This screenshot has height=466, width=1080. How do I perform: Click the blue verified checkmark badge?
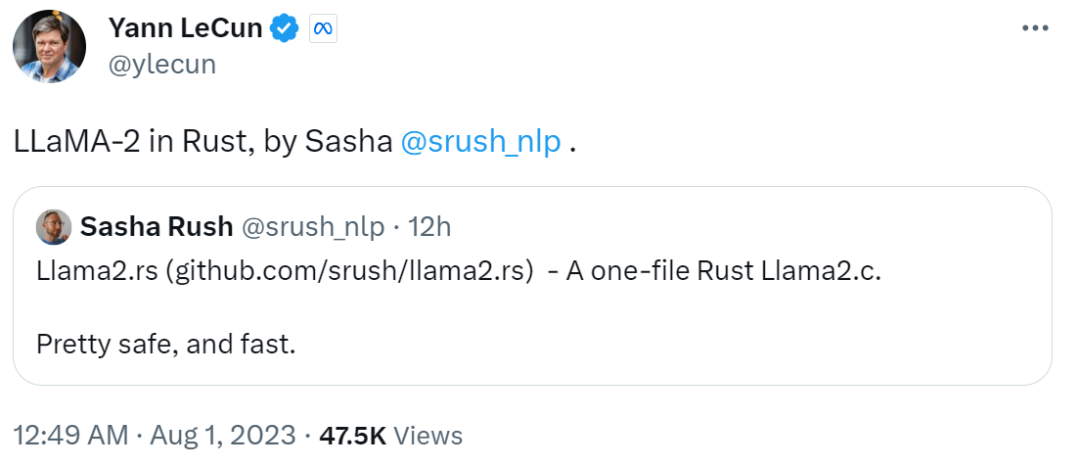(286, 30)
